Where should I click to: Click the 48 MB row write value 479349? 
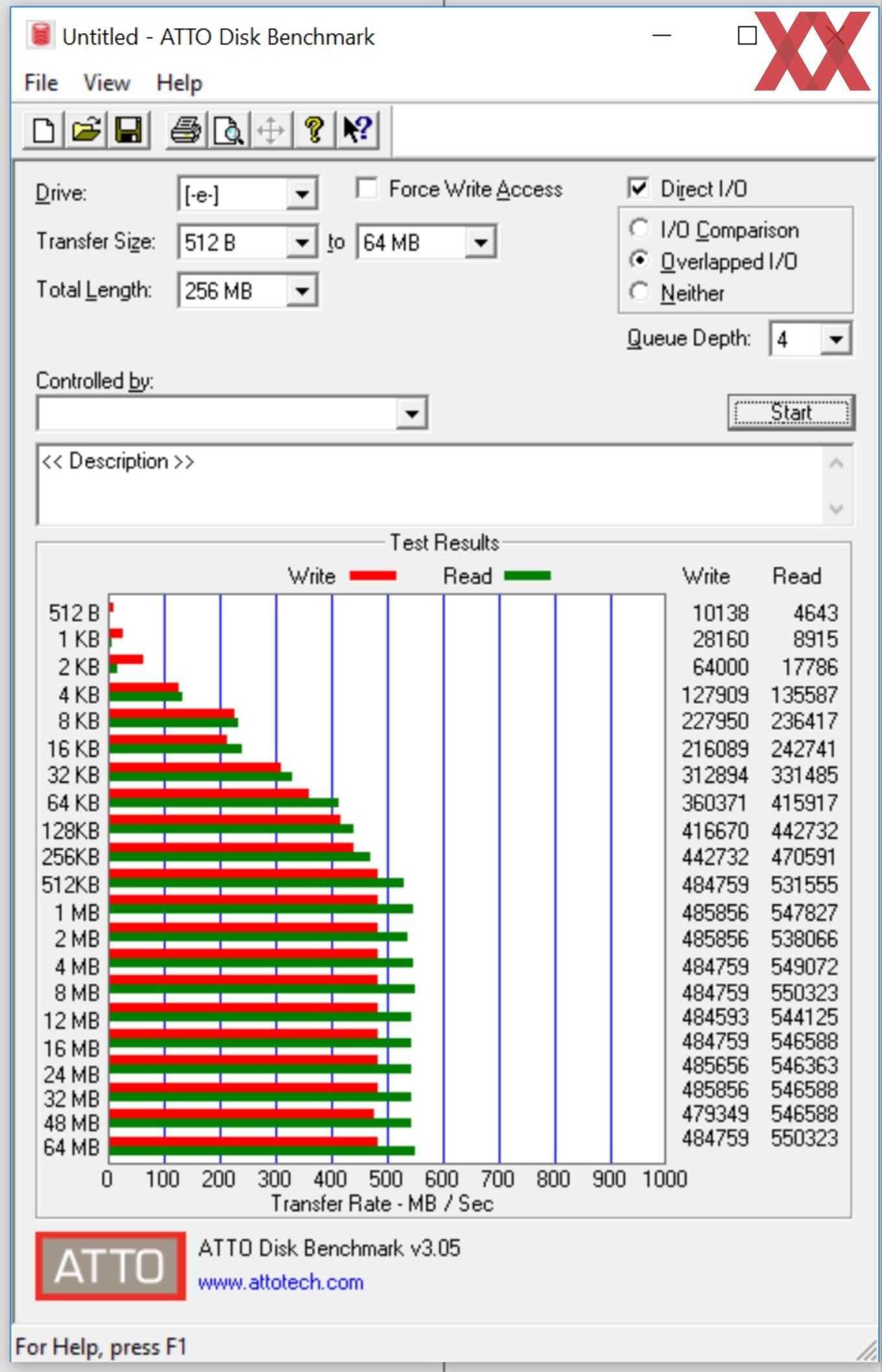point(715,1114)
